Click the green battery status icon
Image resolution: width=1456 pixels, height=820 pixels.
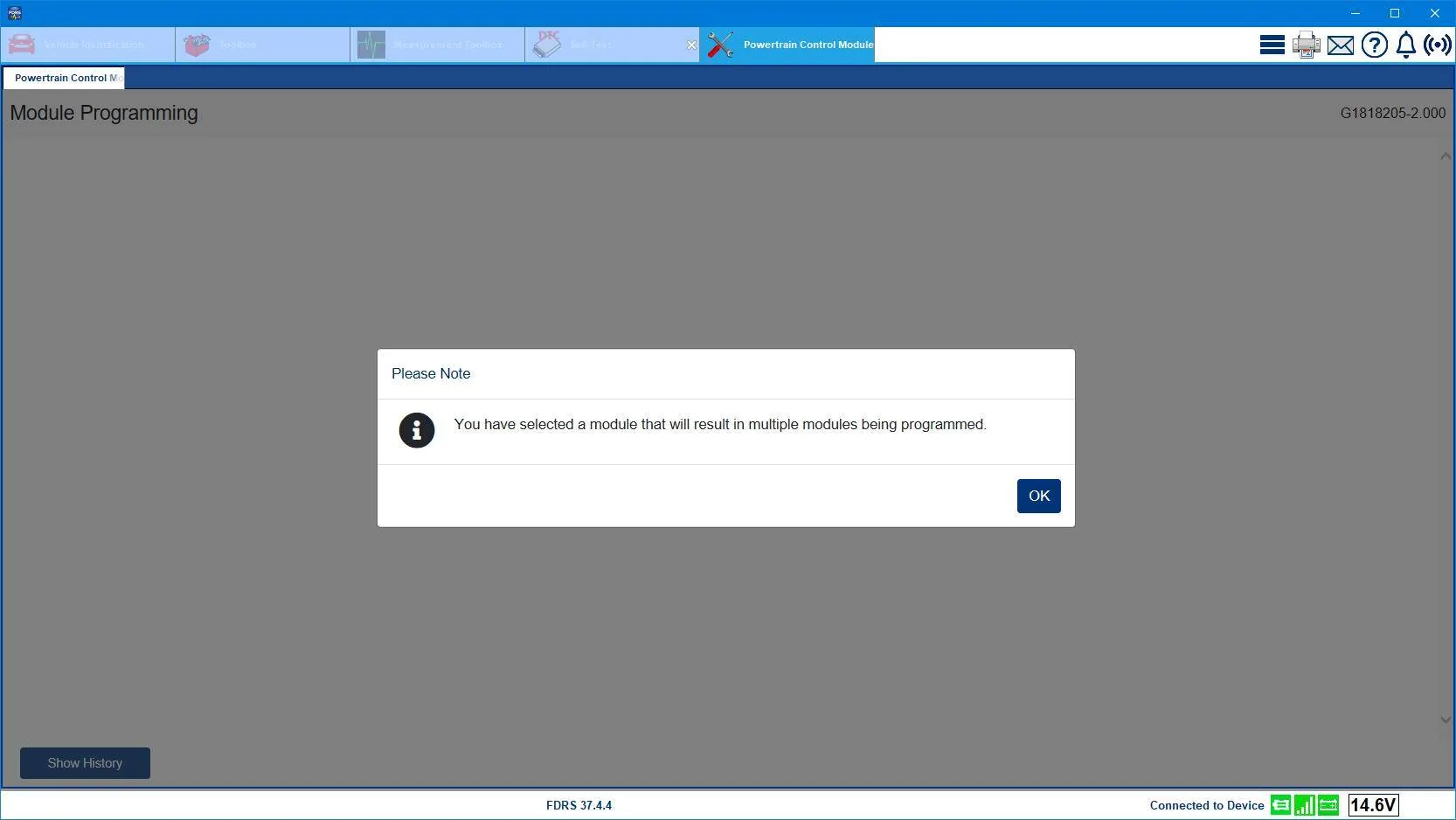point(1328,805)
